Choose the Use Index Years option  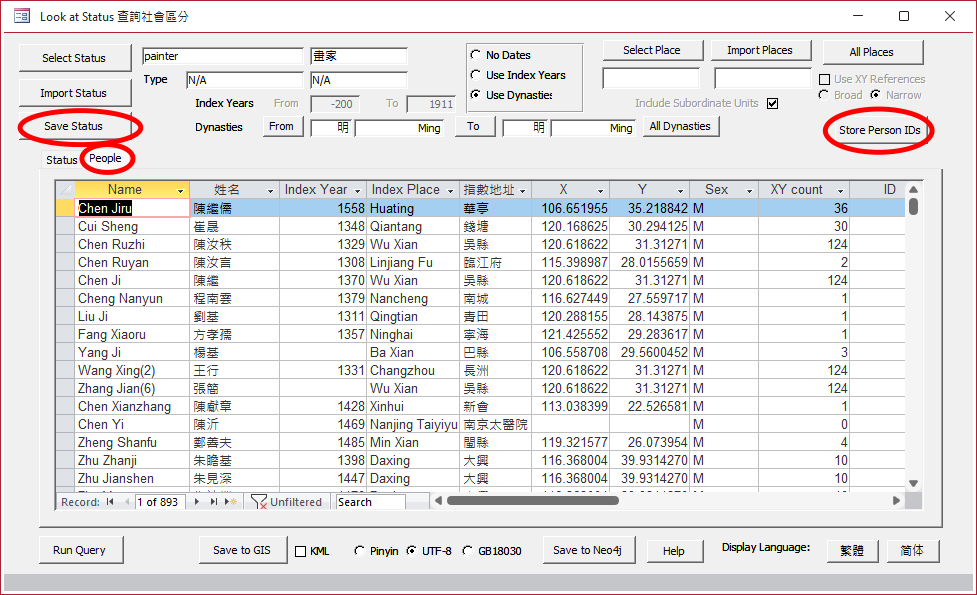(x=475, y=75)
